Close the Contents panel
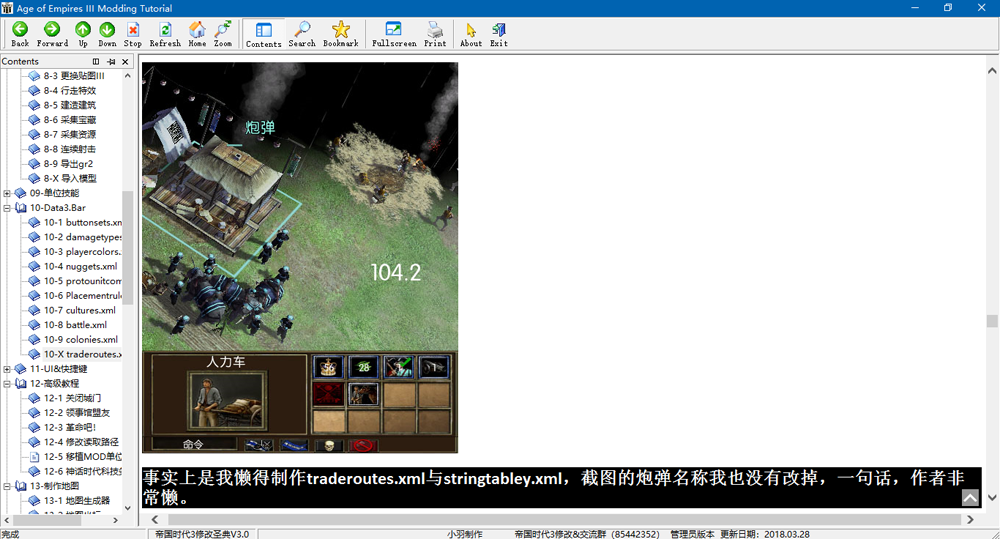1000x539 pixels. pyautogui.click(x=126, y=61)
